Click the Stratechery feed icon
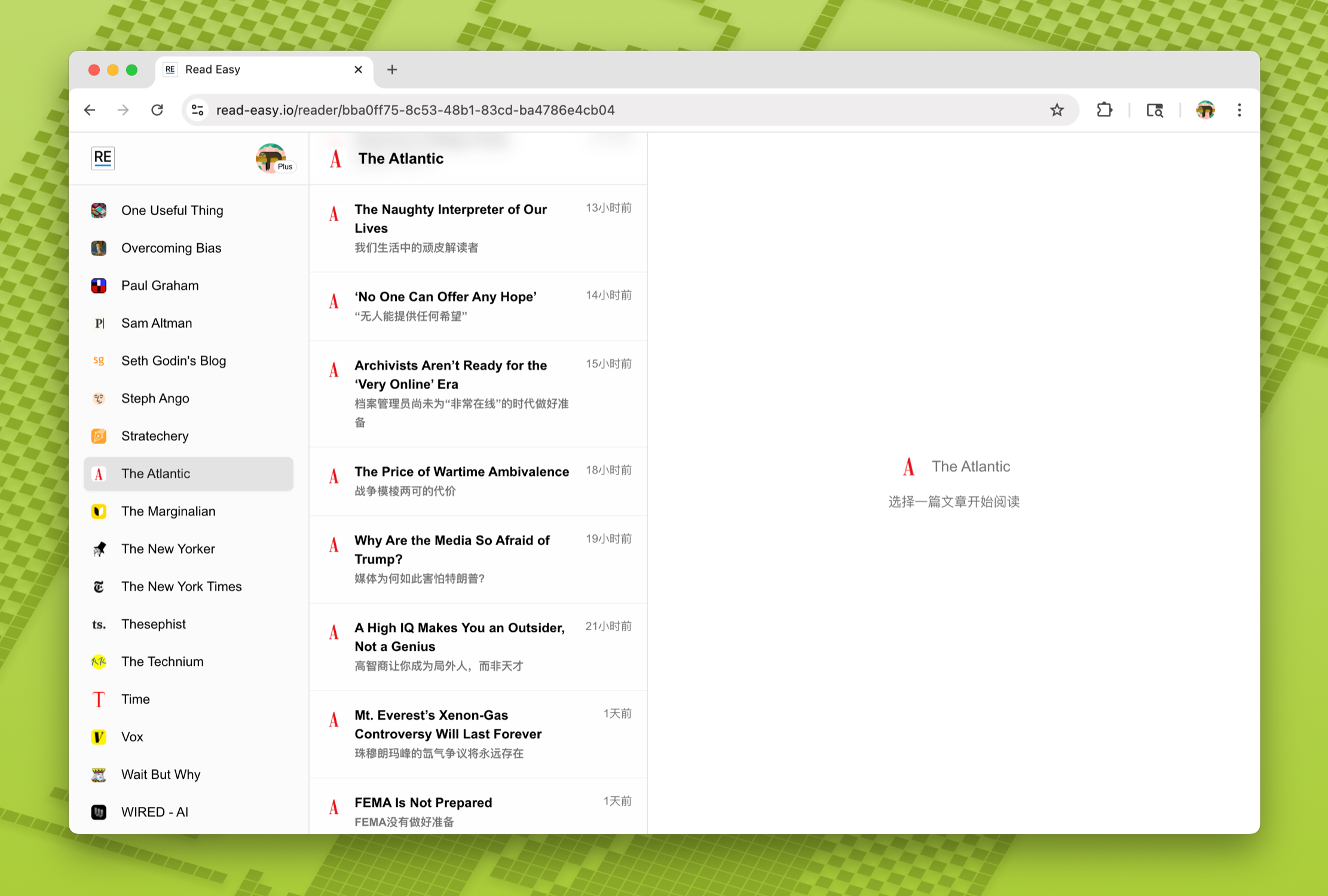Screen dimensions: 1328x896 coord(99,436)
